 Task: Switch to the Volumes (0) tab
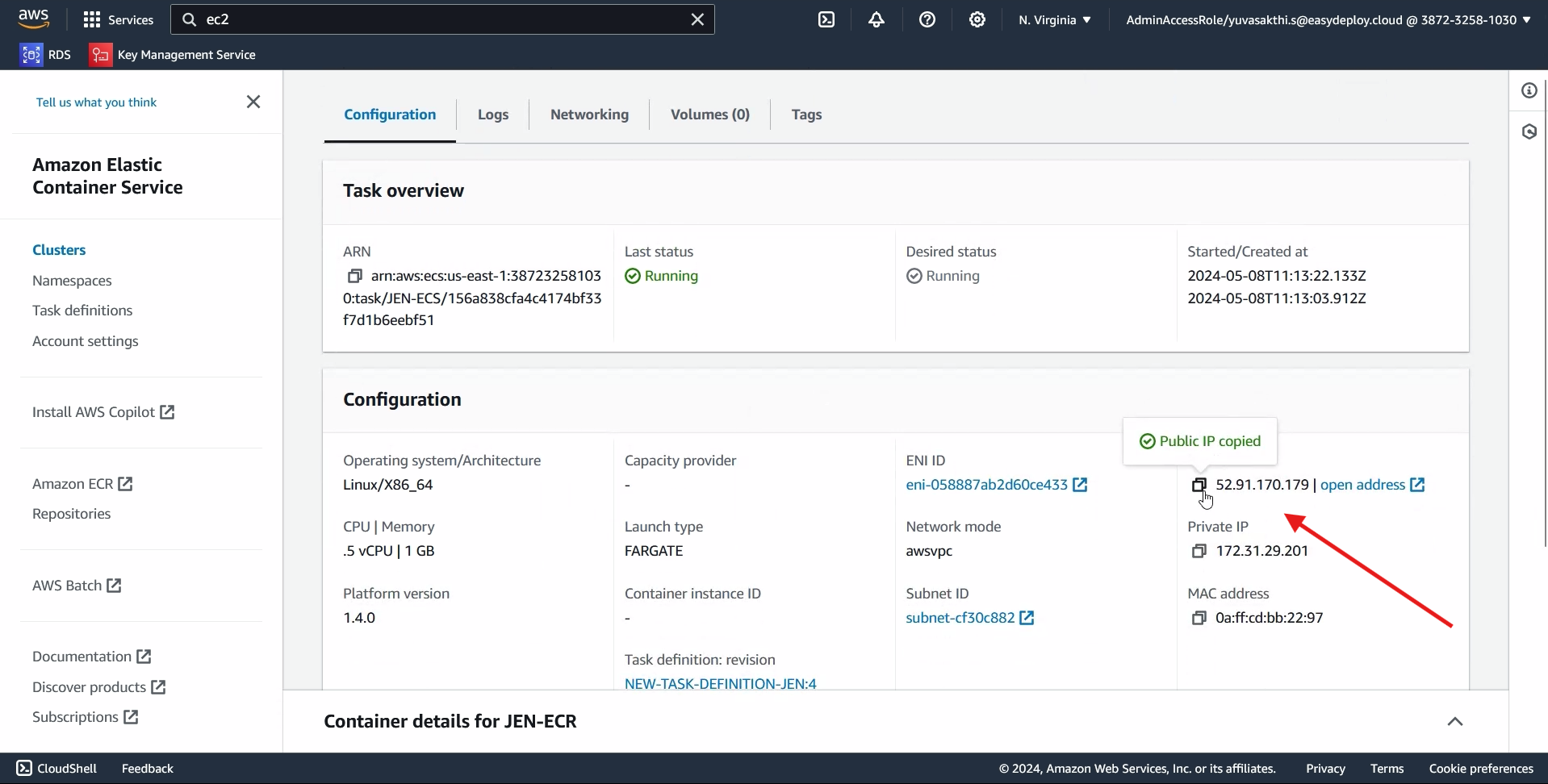[x=710, y=115]
